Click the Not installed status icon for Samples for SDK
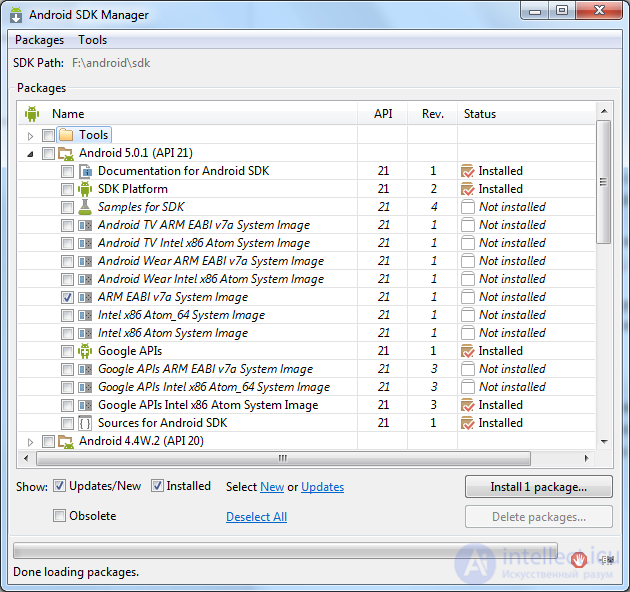The width and height of the screenshot is (630, 592). (468, 207)
